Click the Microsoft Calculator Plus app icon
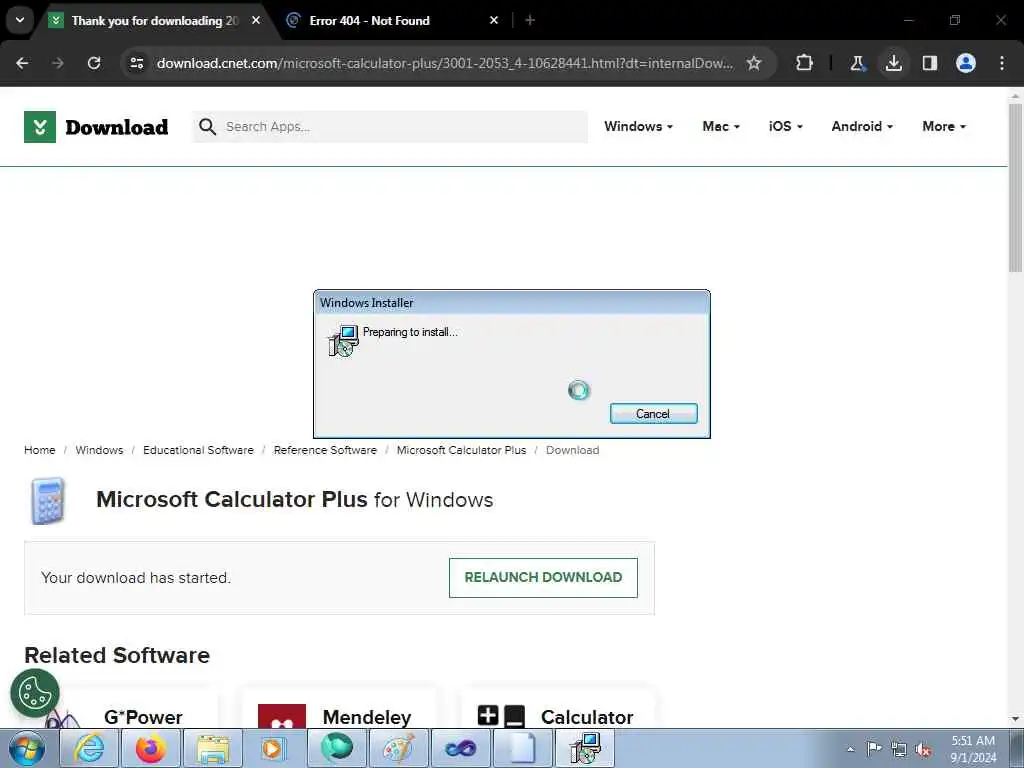Screen dimensions: 1024x768 48,501
